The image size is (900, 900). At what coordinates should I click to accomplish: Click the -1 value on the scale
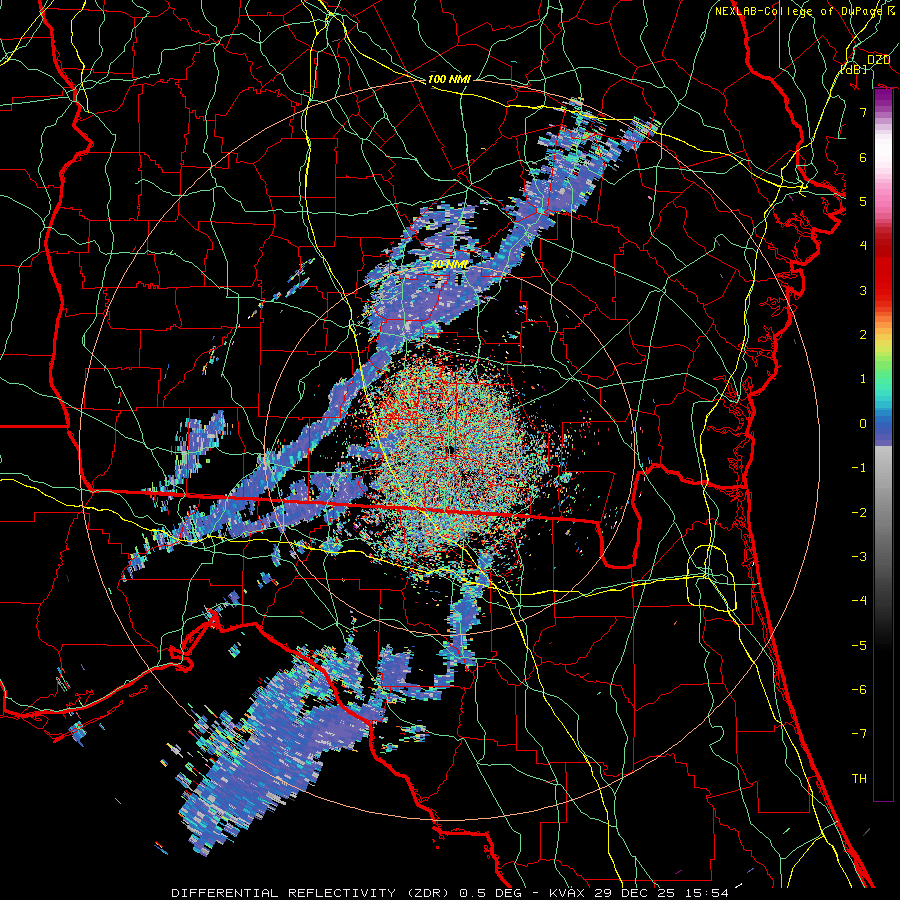click(x=859, y=468)
